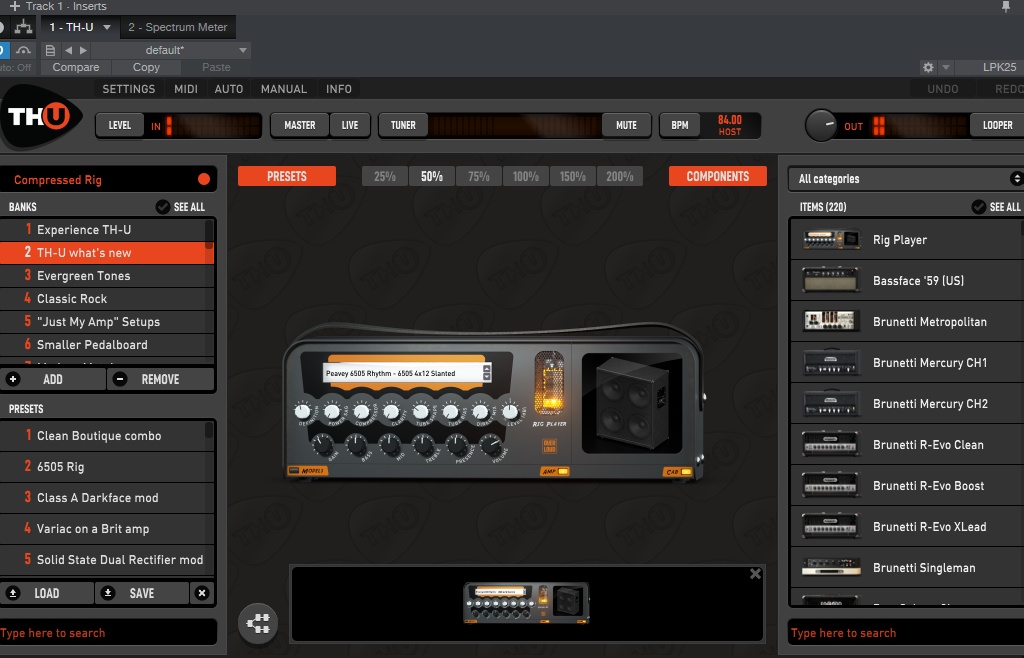This screenshot has width=1024, height=658.
Task: Select the Bassface '59 amp thumbnail icon
Action: point(831,281)
